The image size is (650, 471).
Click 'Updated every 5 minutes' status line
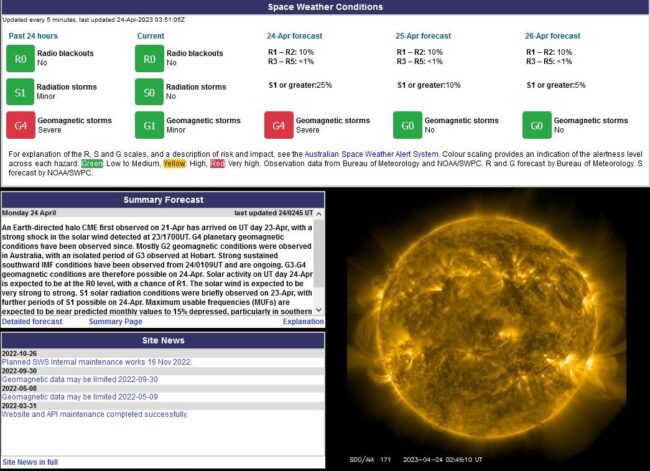coord(93,20)
